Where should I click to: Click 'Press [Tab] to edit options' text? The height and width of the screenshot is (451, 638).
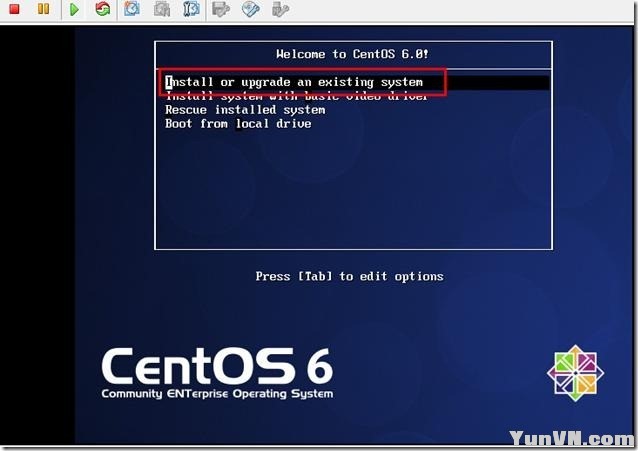click(350, 276)
